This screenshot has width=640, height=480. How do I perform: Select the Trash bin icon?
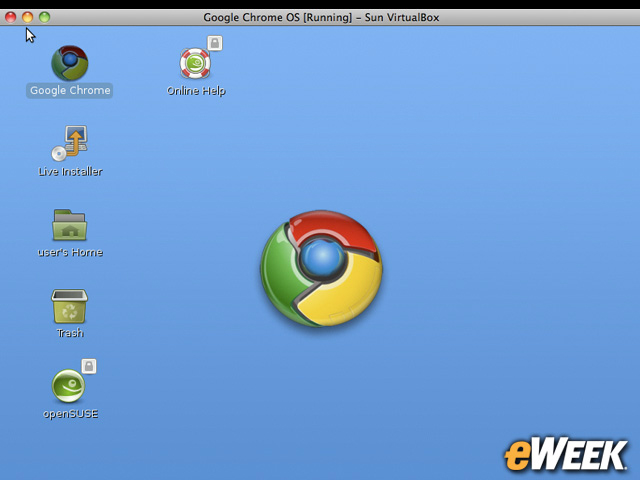point(69,306)
